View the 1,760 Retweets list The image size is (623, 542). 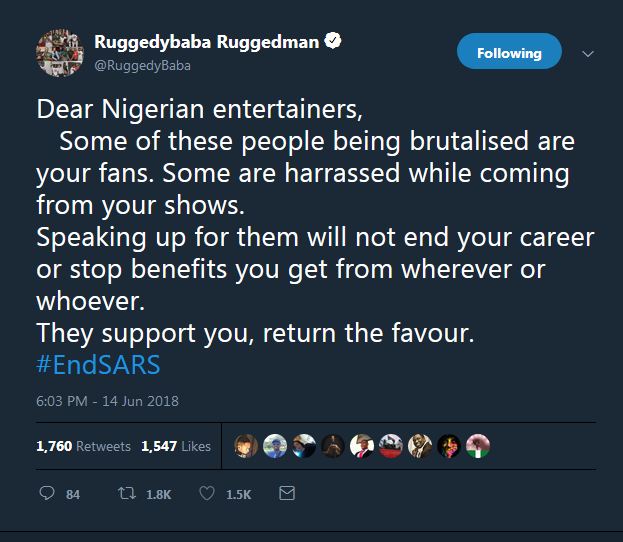83,446
